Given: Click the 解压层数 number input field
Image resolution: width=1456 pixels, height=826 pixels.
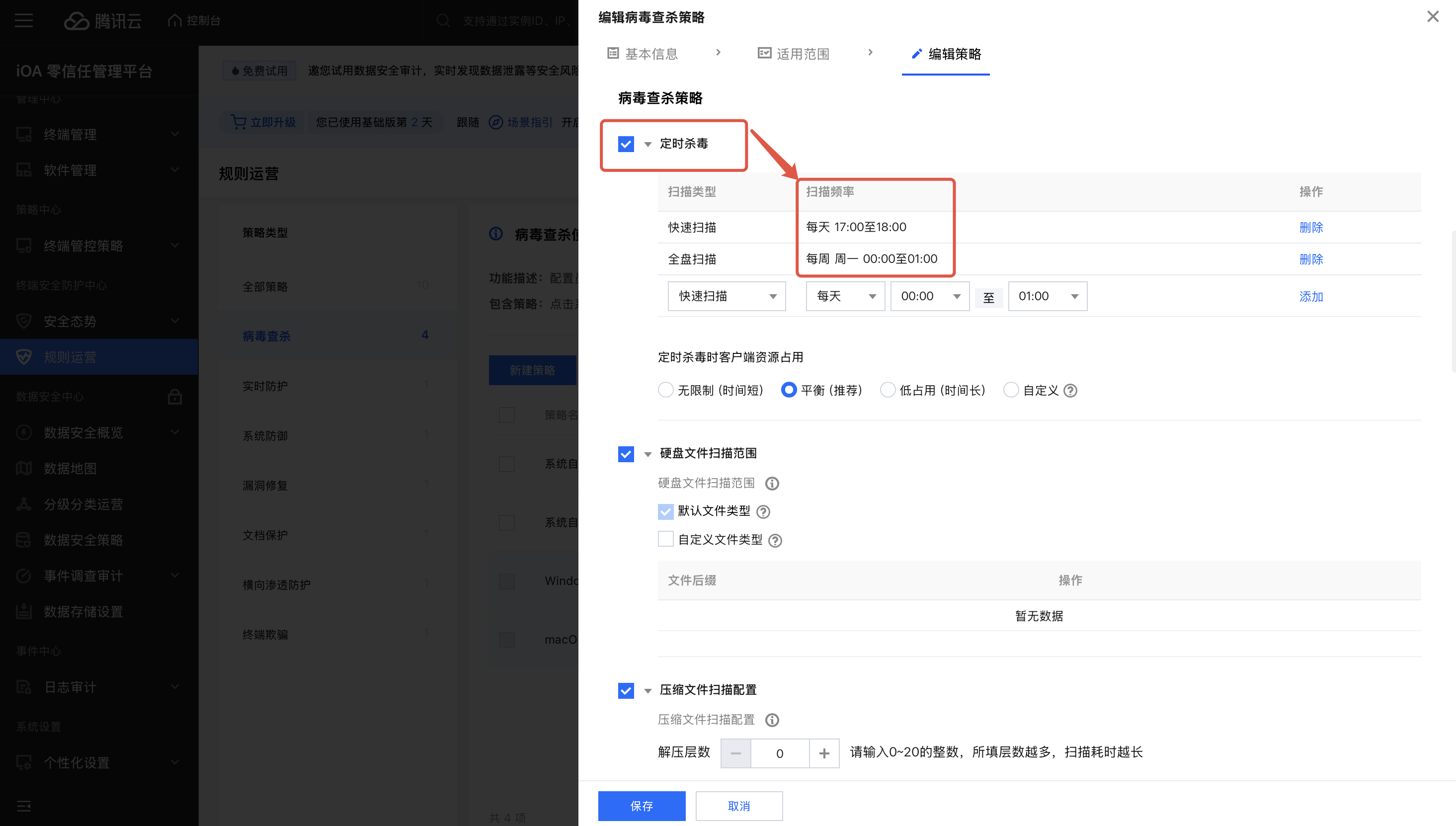Looking at the screenshot, I should point(780,753).
